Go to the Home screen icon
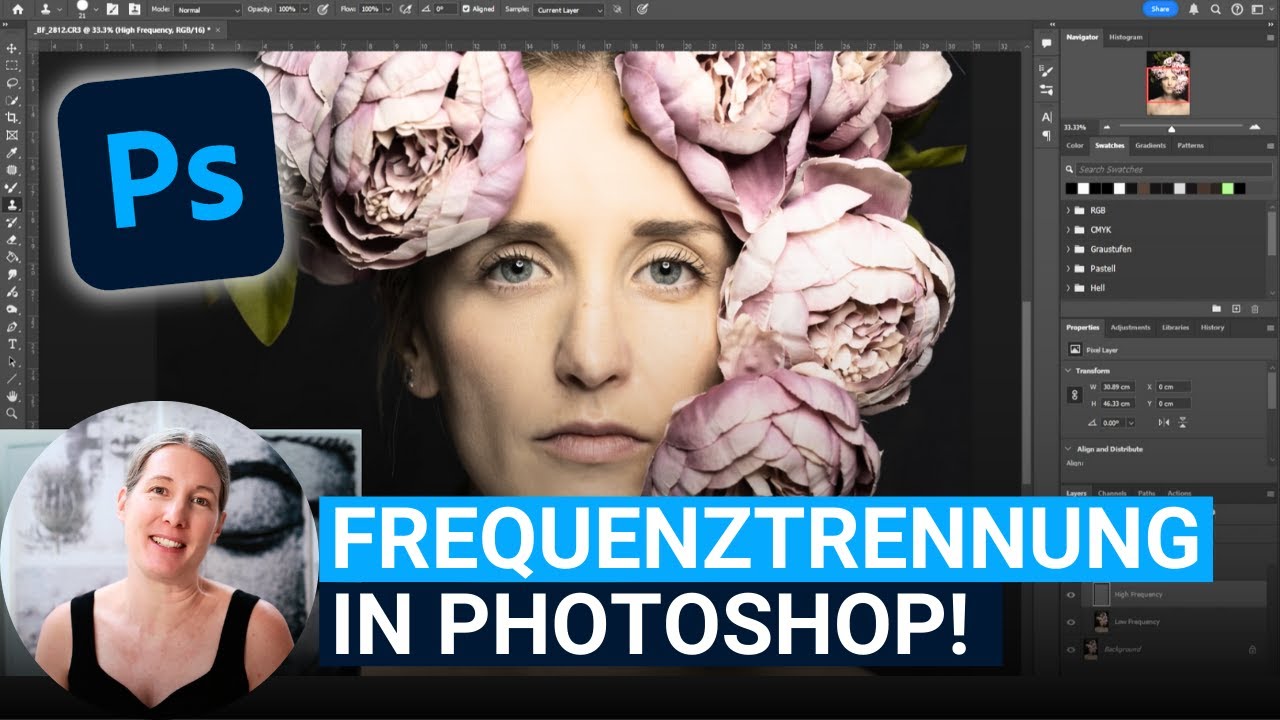Image resolution: width=1280 pixels, height=720 pixels. [x=17, y=9]
